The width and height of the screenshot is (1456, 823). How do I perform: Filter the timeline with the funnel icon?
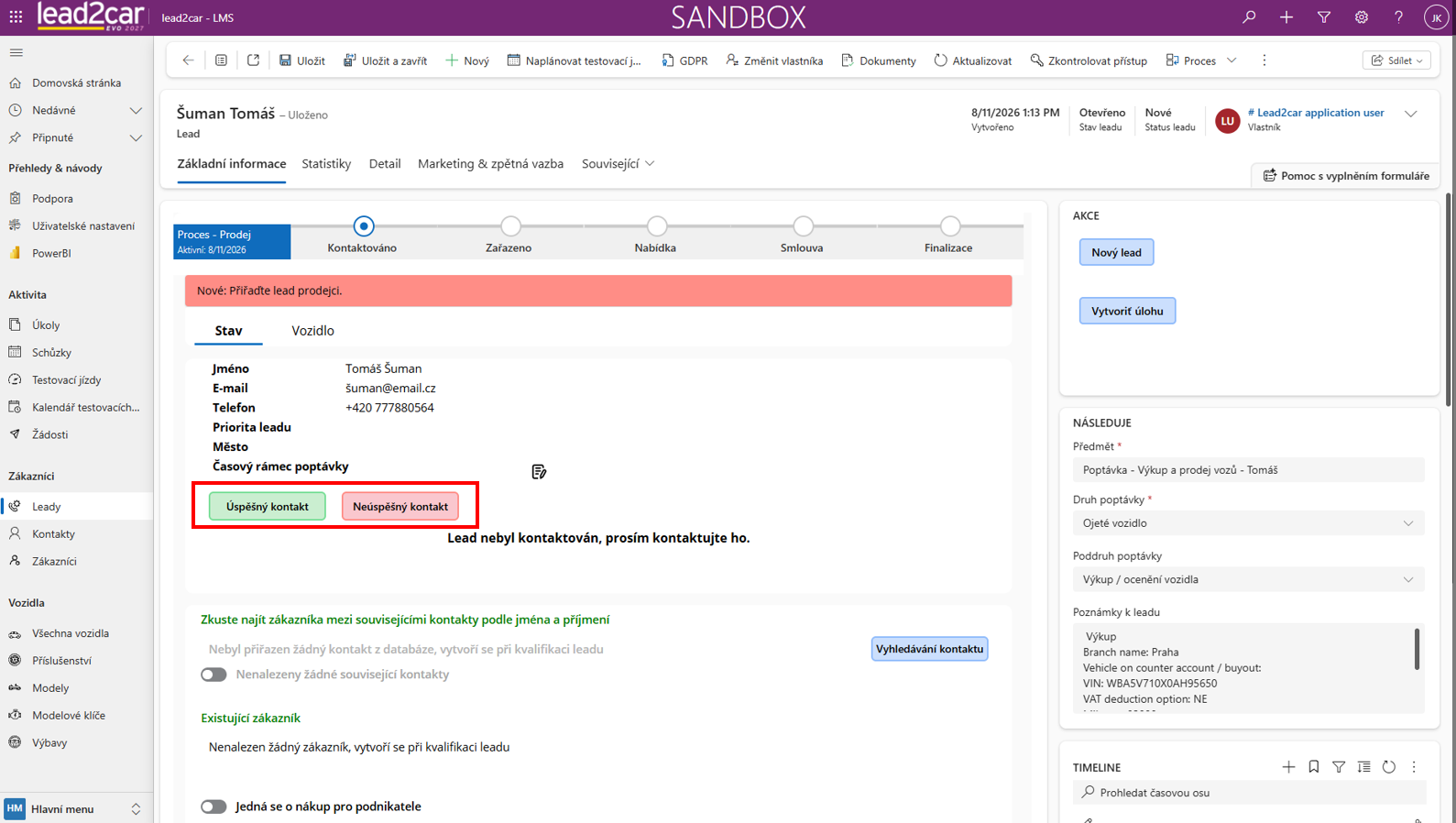coord(1339,767)
